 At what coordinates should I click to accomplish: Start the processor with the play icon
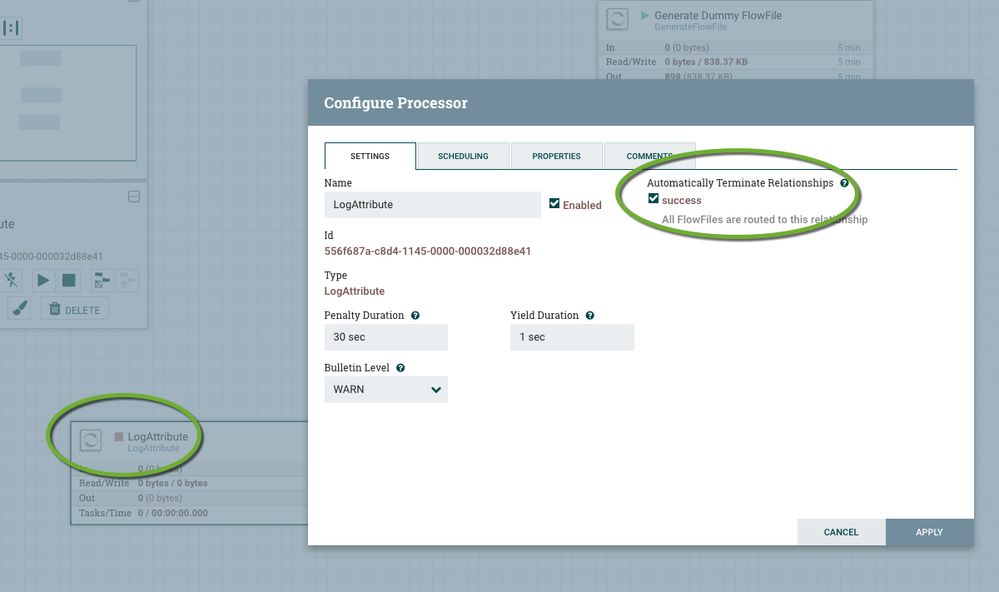[43, 280]
